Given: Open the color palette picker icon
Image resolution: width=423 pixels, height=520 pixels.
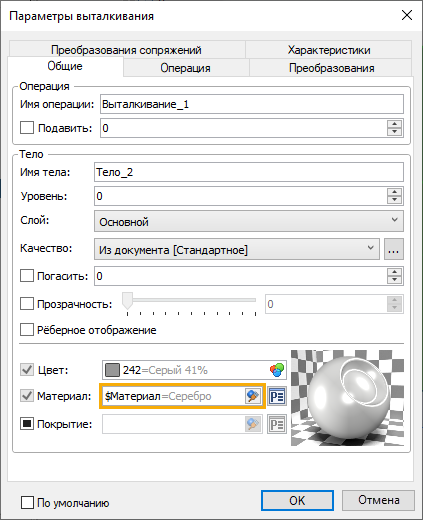Looking at the screenshot, I should point(277,370).
